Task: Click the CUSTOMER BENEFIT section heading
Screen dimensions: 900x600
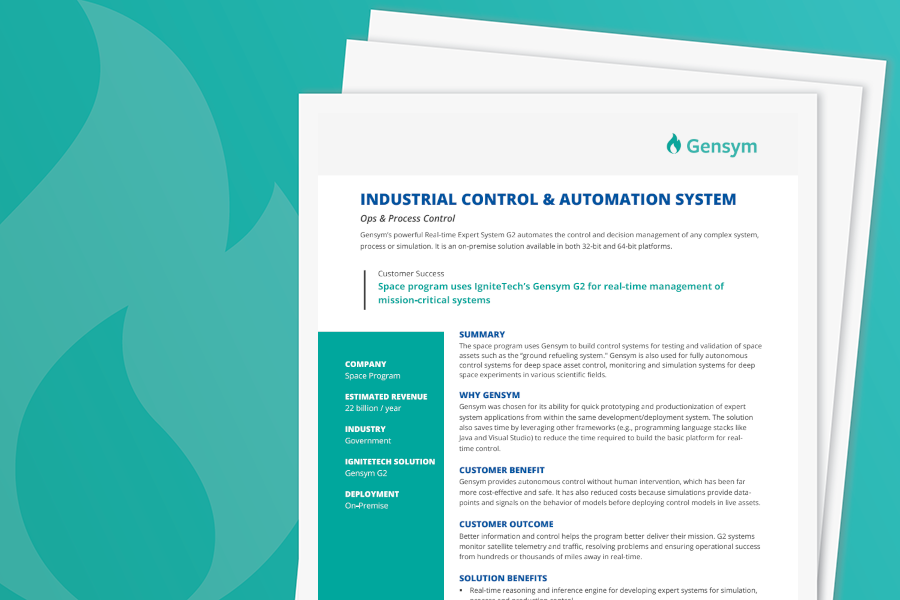Action: [502, 470]
